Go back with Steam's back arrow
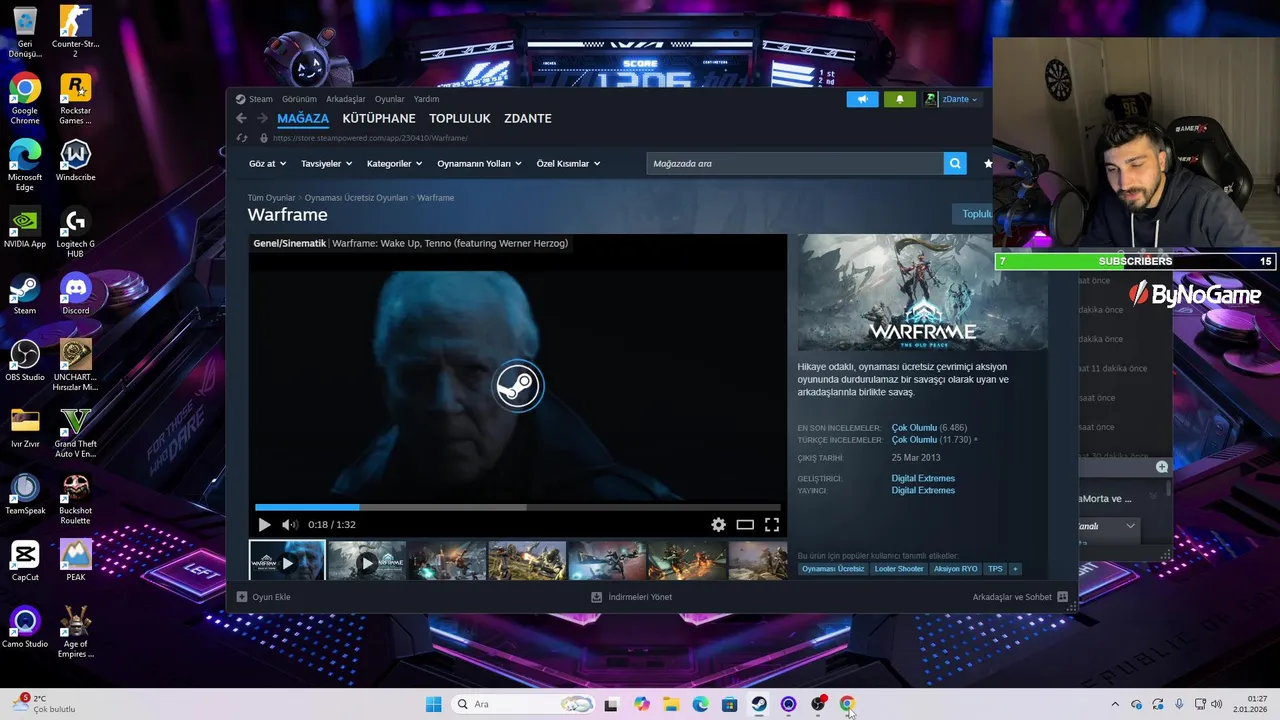 [241, 118]
